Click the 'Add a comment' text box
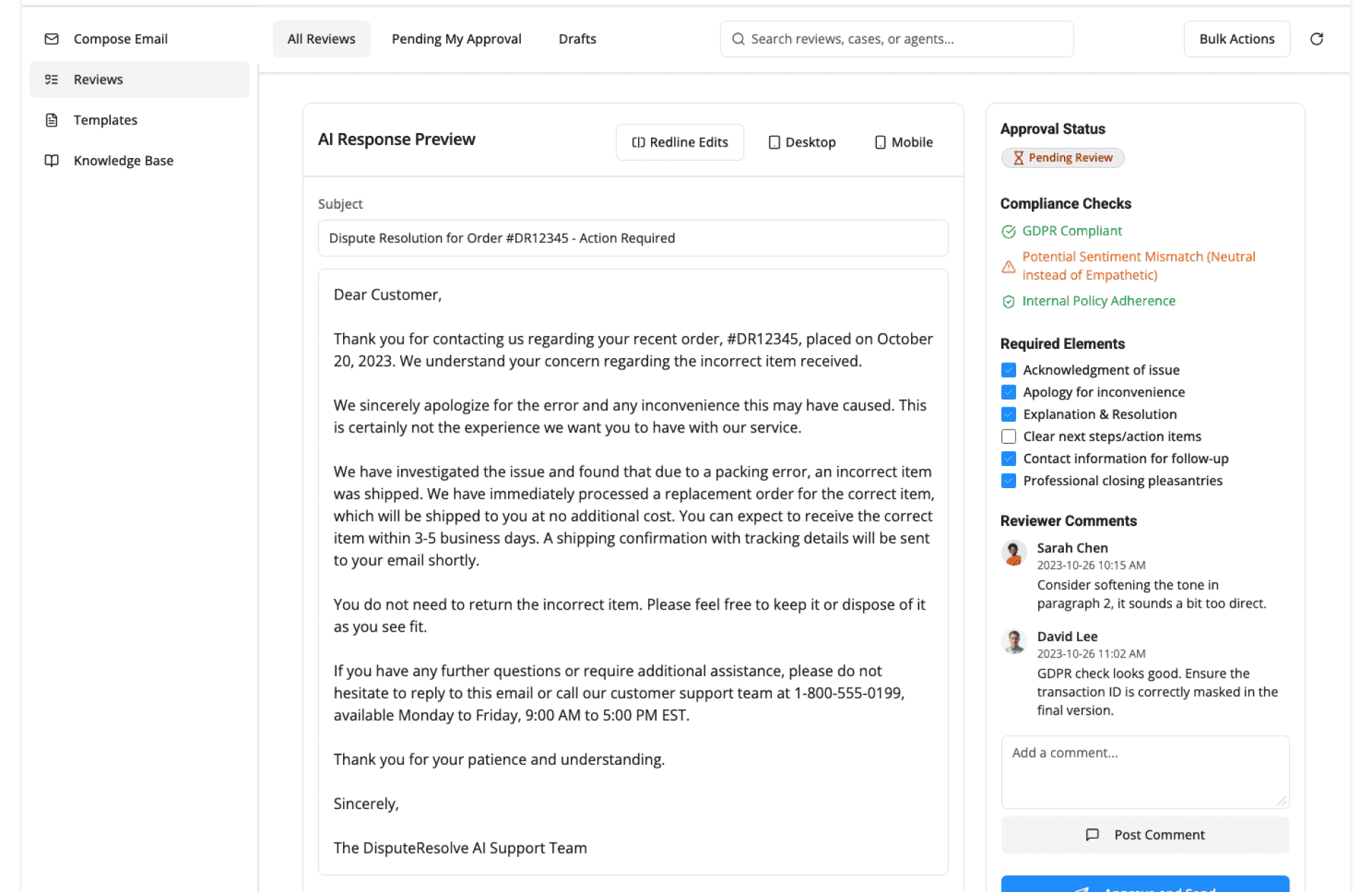Viewport: 1372px width, 892px height. click(1144, 771)
